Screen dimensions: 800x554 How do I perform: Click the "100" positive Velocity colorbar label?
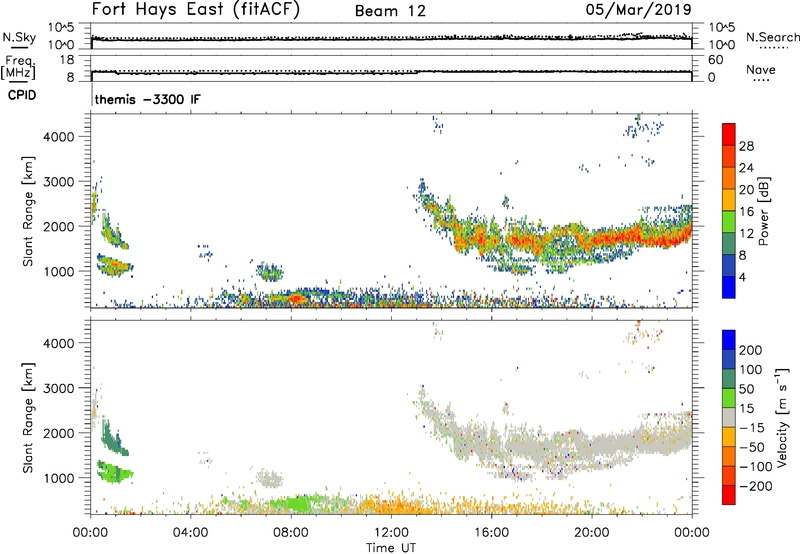point(751,370)
